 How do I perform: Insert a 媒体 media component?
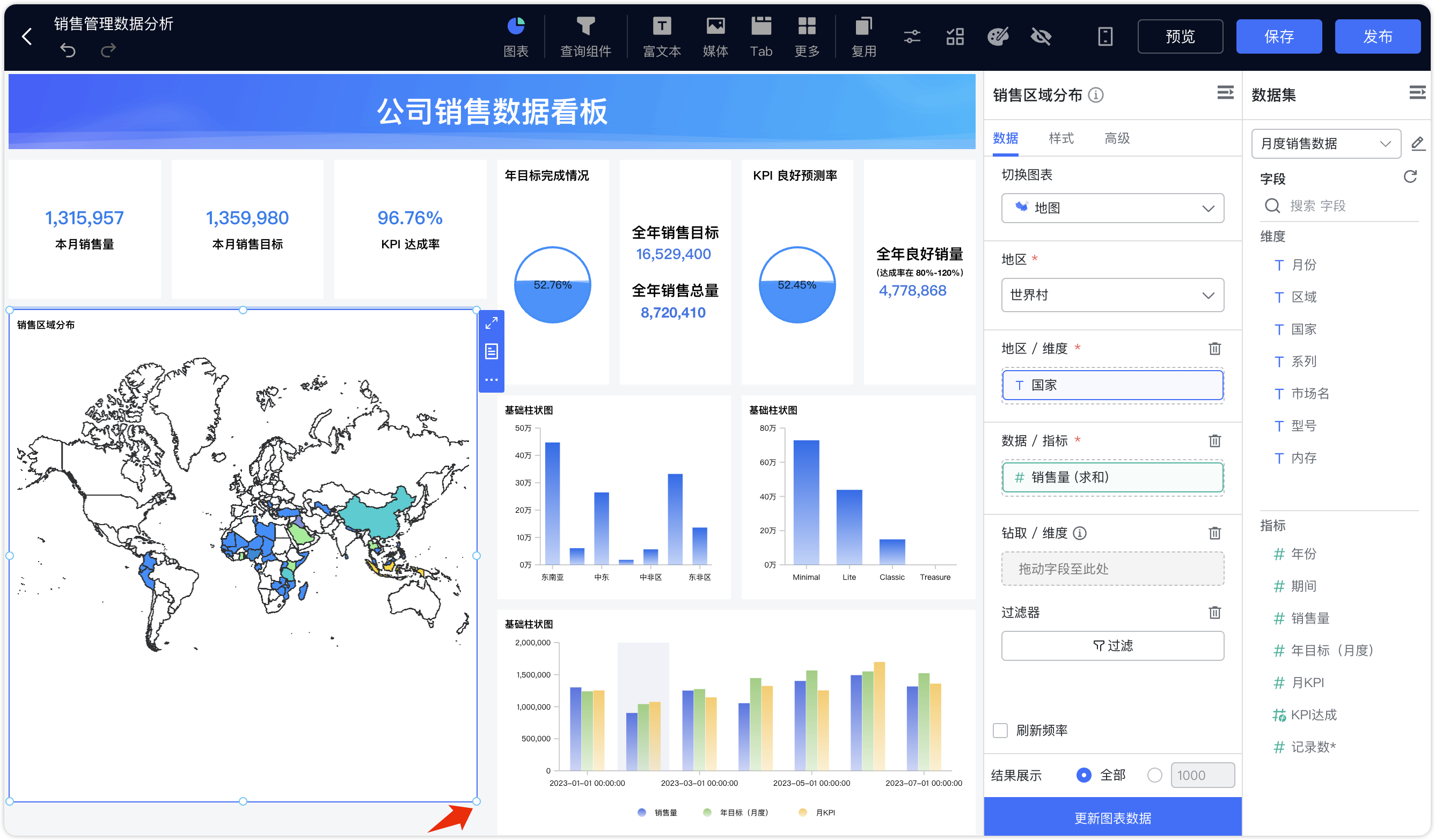click(715, 37)
